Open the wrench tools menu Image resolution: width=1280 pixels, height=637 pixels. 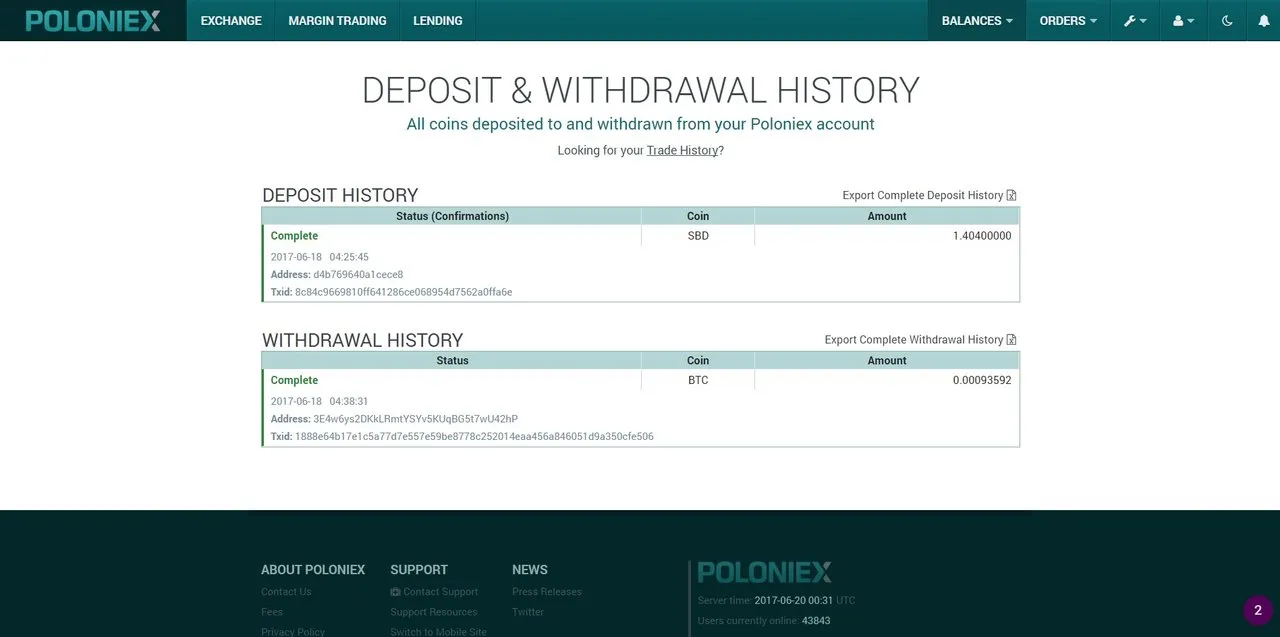(x=1135, y=20)
